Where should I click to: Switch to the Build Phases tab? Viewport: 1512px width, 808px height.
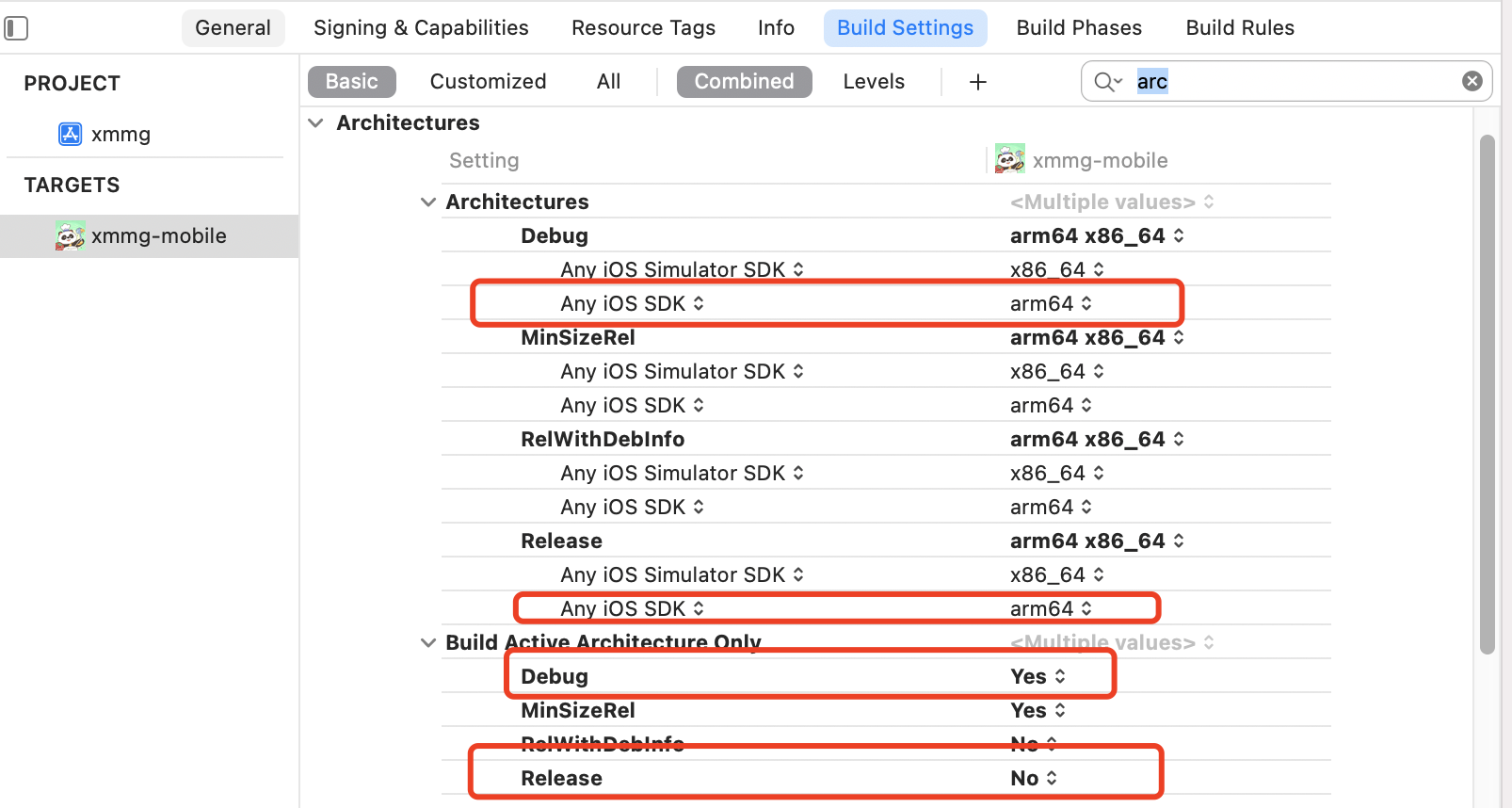[1079, 28]
